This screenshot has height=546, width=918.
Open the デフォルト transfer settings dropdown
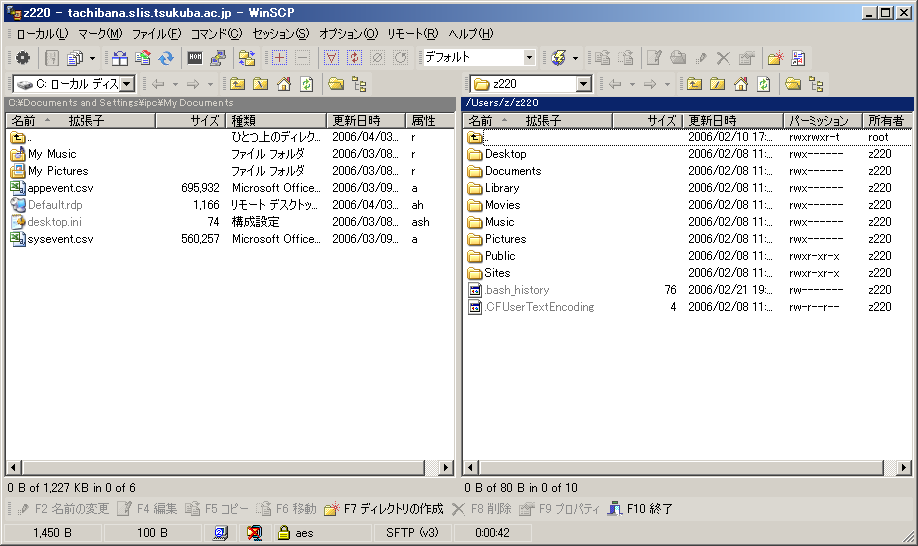529,58
